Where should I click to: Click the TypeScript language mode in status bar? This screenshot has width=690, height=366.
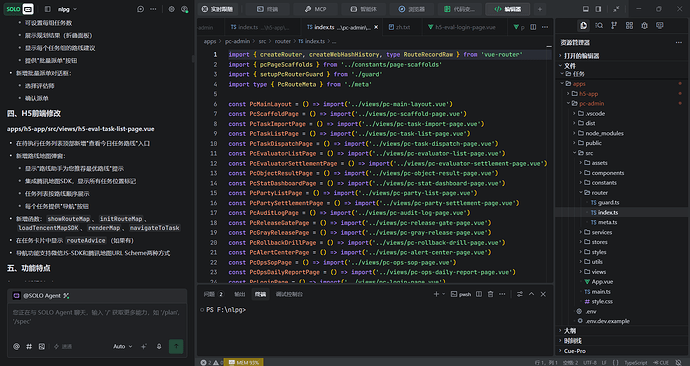(x=636, y=362)
